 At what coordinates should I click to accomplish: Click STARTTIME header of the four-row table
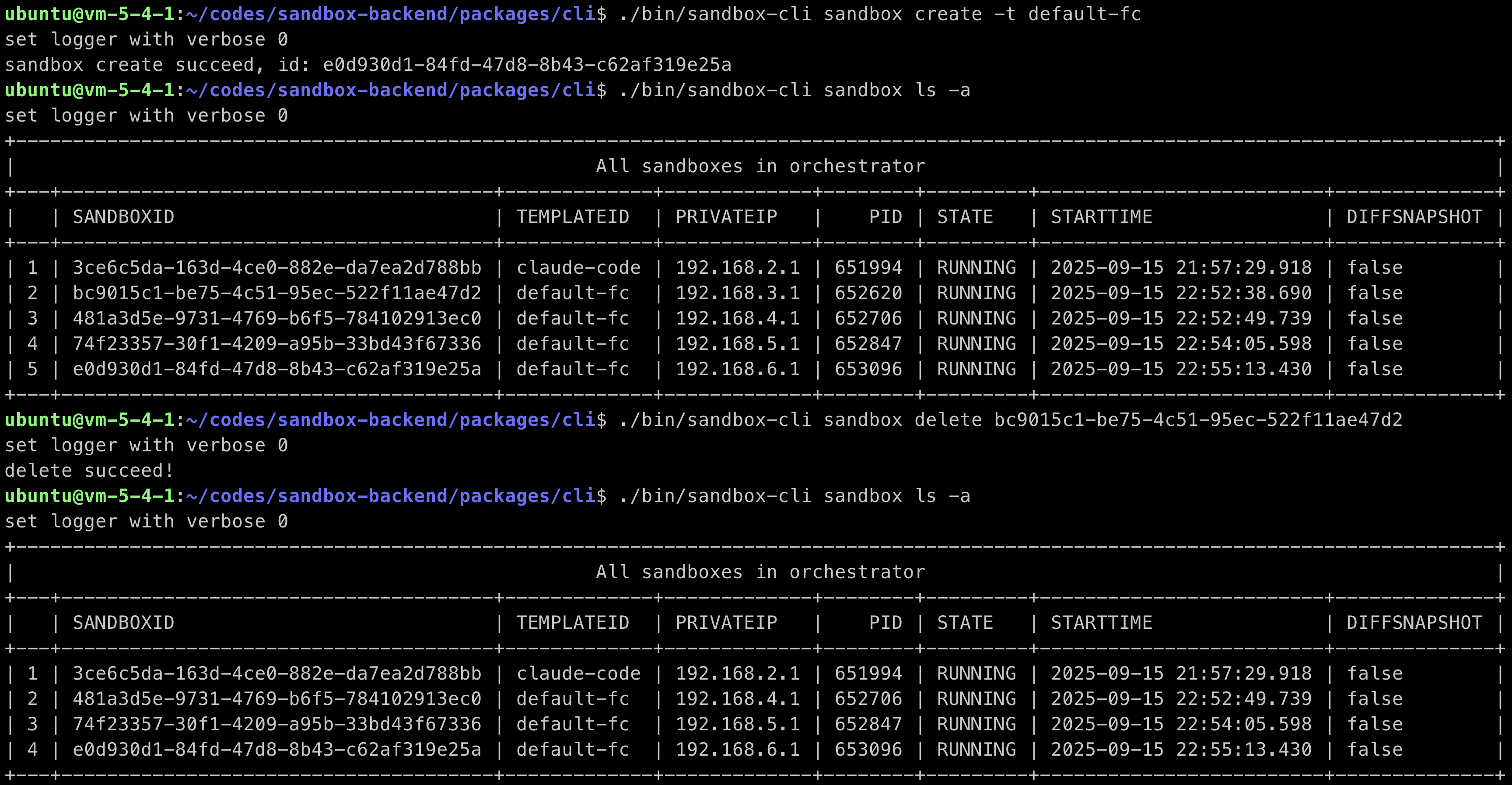tap(1101, 623)
